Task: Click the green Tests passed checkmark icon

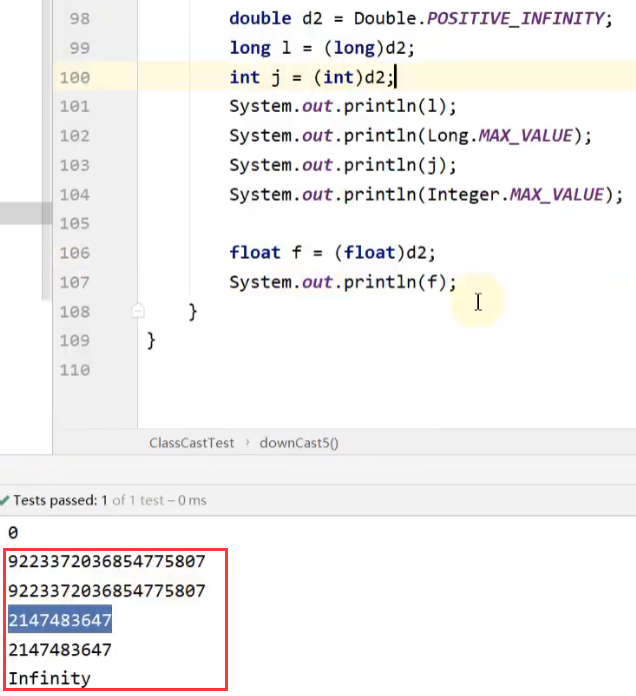Action: click(4, 500)
